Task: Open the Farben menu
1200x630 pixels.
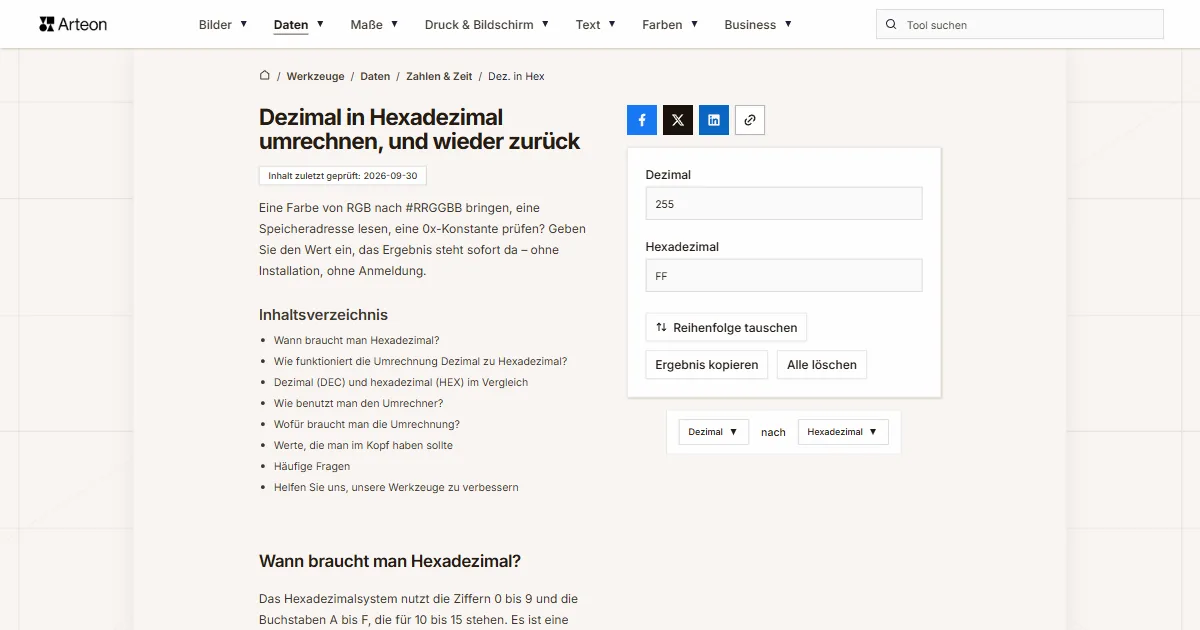Action: (670, 25)
